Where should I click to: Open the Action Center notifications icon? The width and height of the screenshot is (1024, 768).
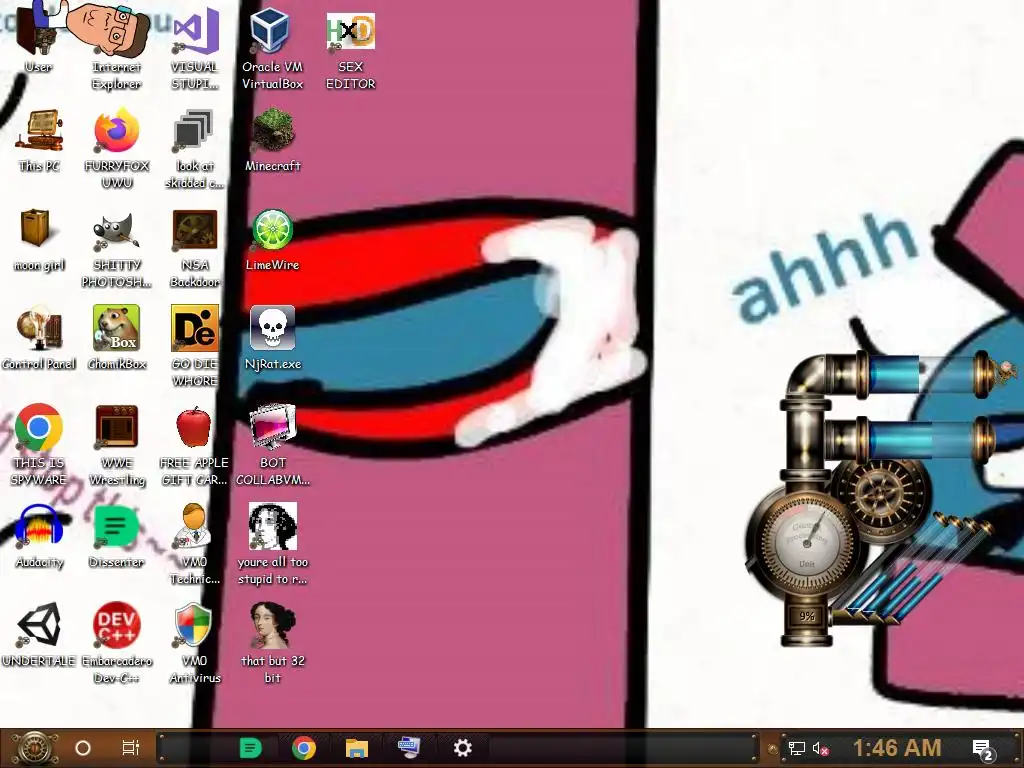[x=983, y=750]
